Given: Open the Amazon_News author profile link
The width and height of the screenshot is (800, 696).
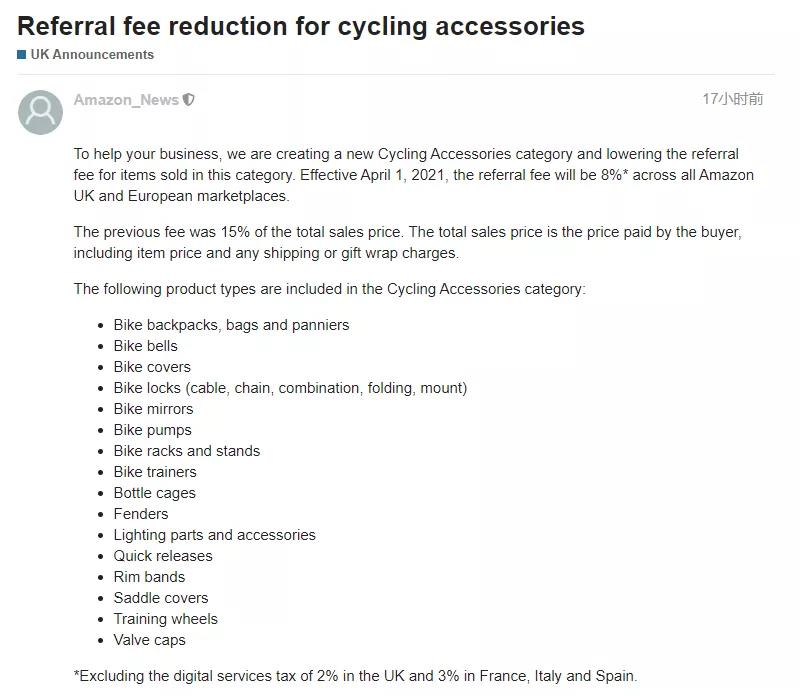Looking at the screenshot, I should pos(126,100).
